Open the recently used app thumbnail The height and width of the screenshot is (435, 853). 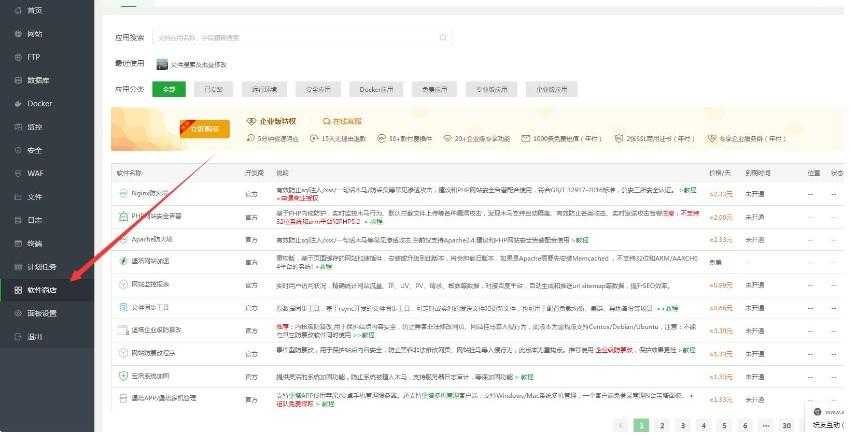click(162, 64)
